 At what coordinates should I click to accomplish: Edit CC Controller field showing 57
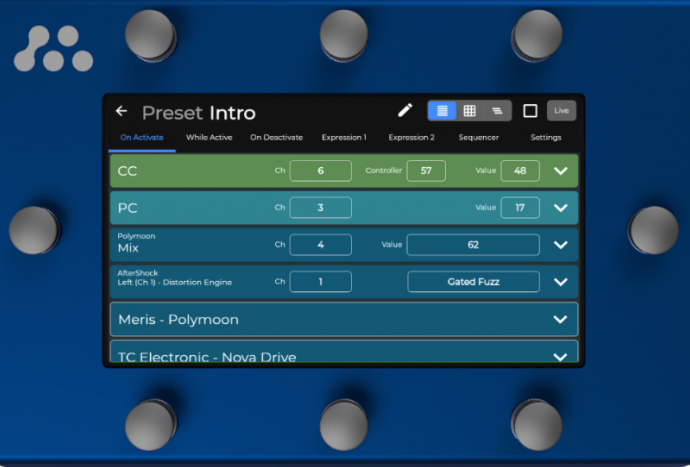coord(426,171)
